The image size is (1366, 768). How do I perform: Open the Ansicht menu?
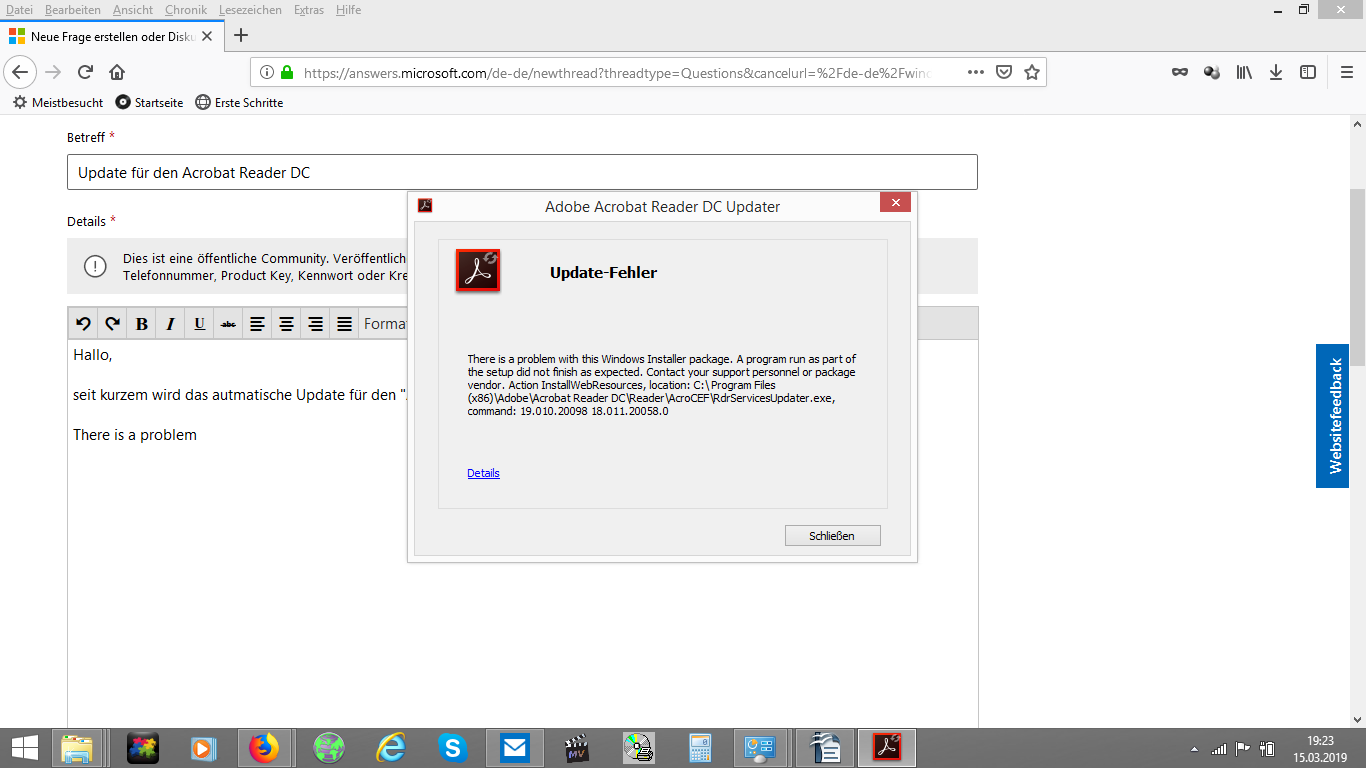point(133,9)
